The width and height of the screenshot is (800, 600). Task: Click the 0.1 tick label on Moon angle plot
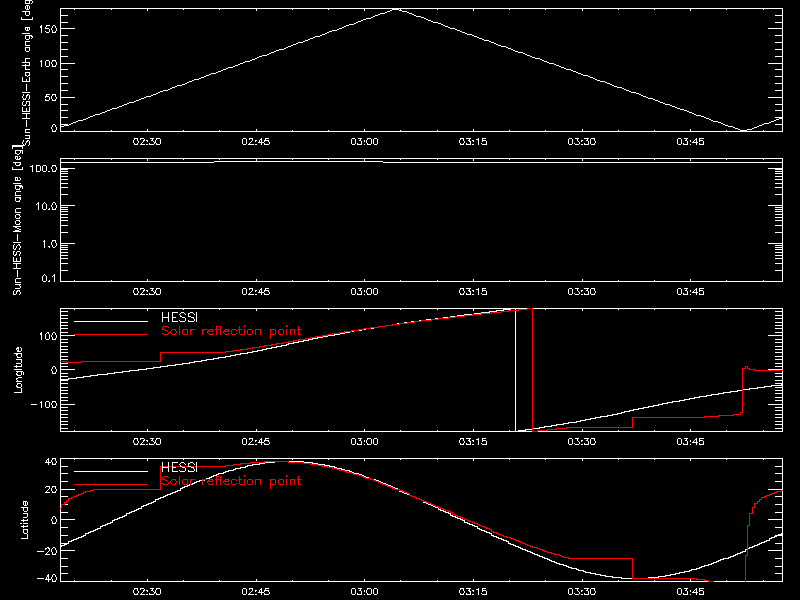(x=49, y=278)
